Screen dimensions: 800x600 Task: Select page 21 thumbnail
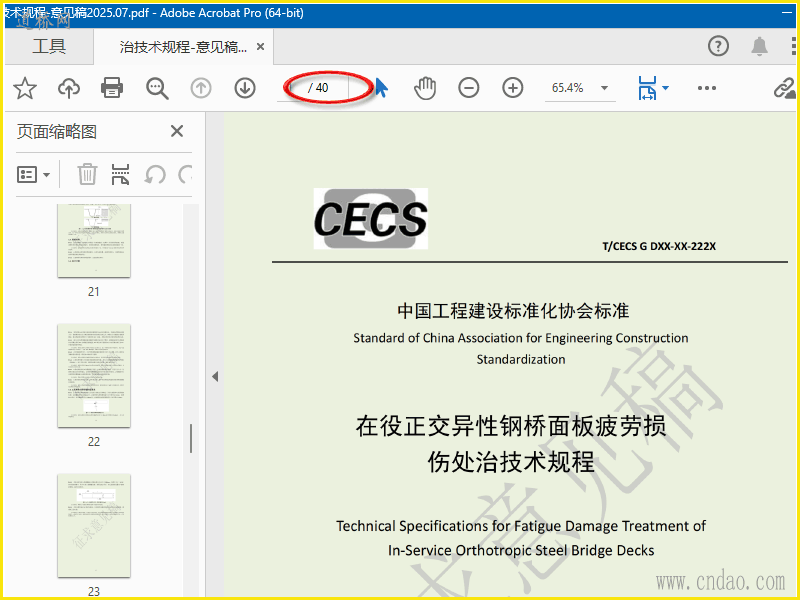click(x=94, y=240)
